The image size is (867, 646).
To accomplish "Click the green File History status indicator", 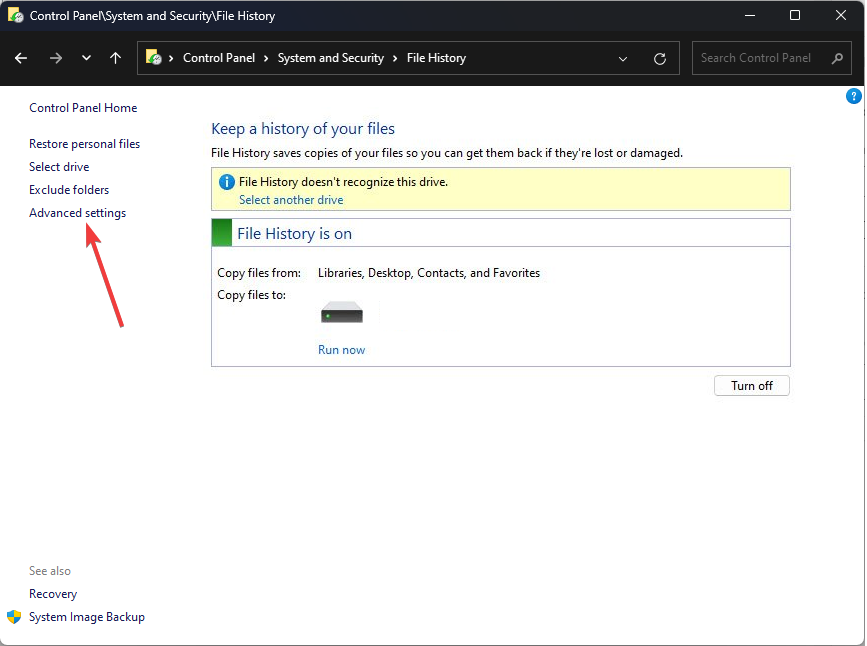I will [222, 233].
